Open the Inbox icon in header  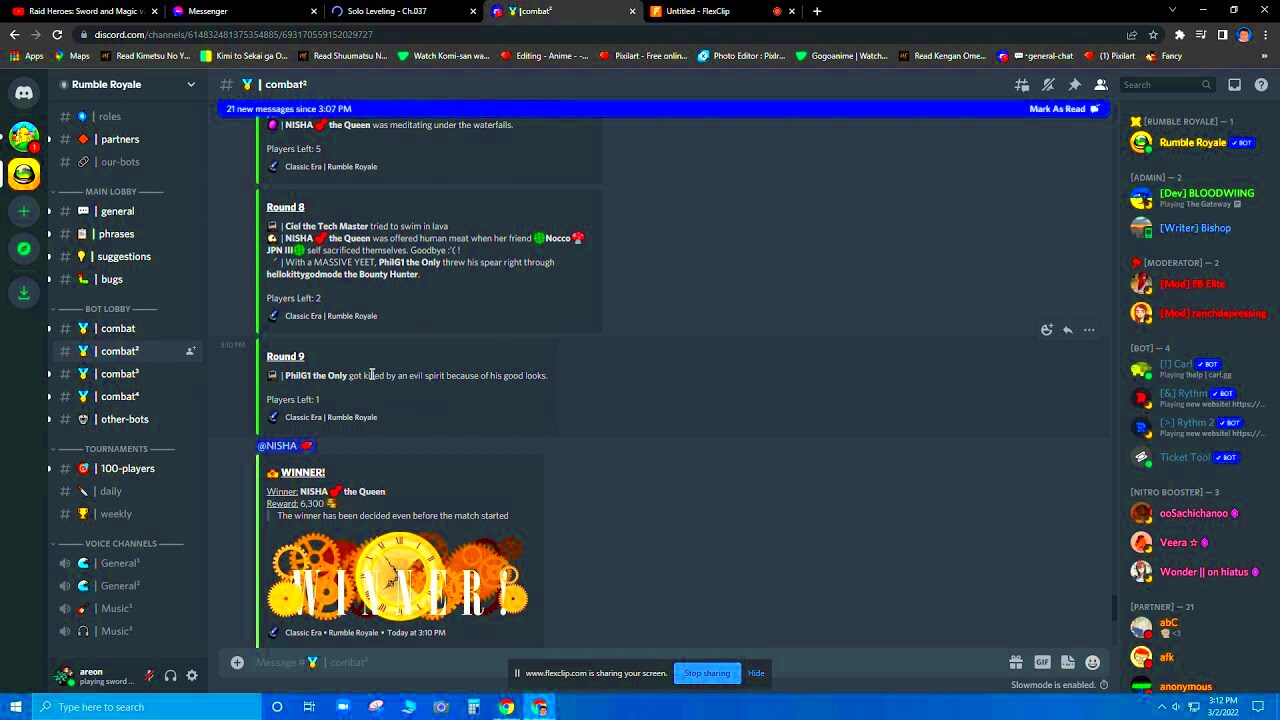coord(1234,85)
